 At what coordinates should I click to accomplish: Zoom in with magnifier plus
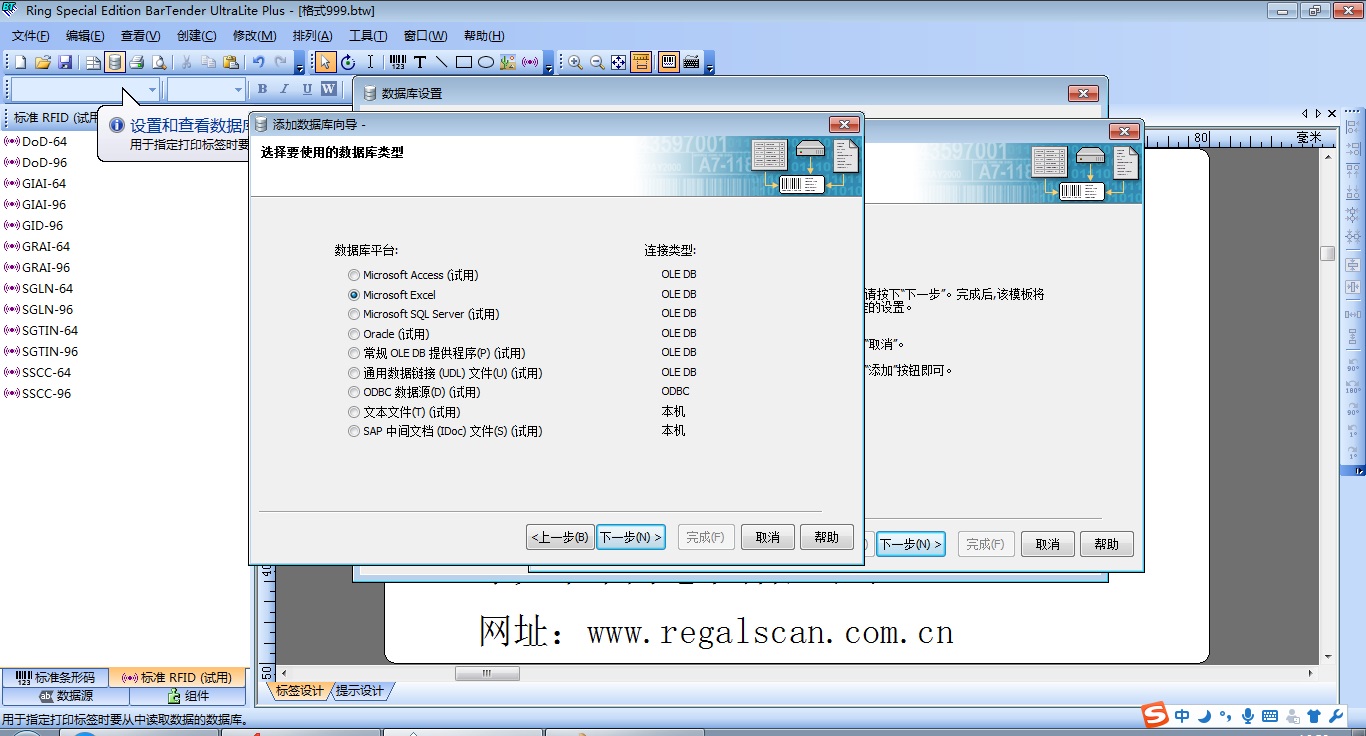(575, 62)
